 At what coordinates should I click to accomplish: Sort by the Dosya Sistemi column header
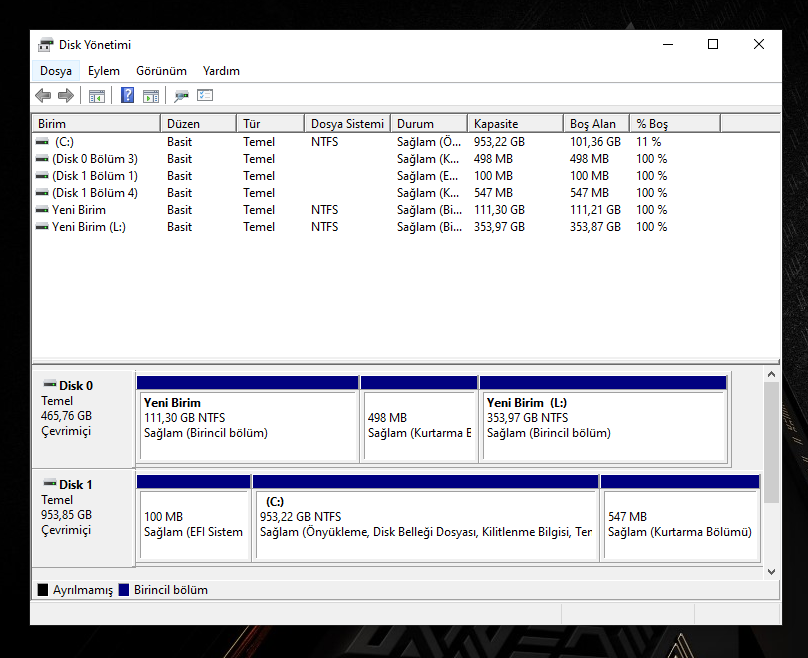pos(348,124)
